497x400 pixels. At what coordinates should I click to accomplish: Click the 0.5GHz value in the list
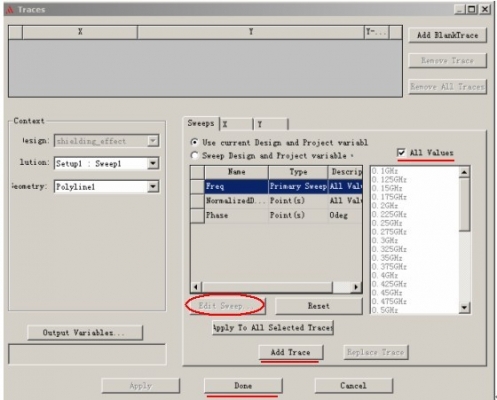(x=385, y=310)
